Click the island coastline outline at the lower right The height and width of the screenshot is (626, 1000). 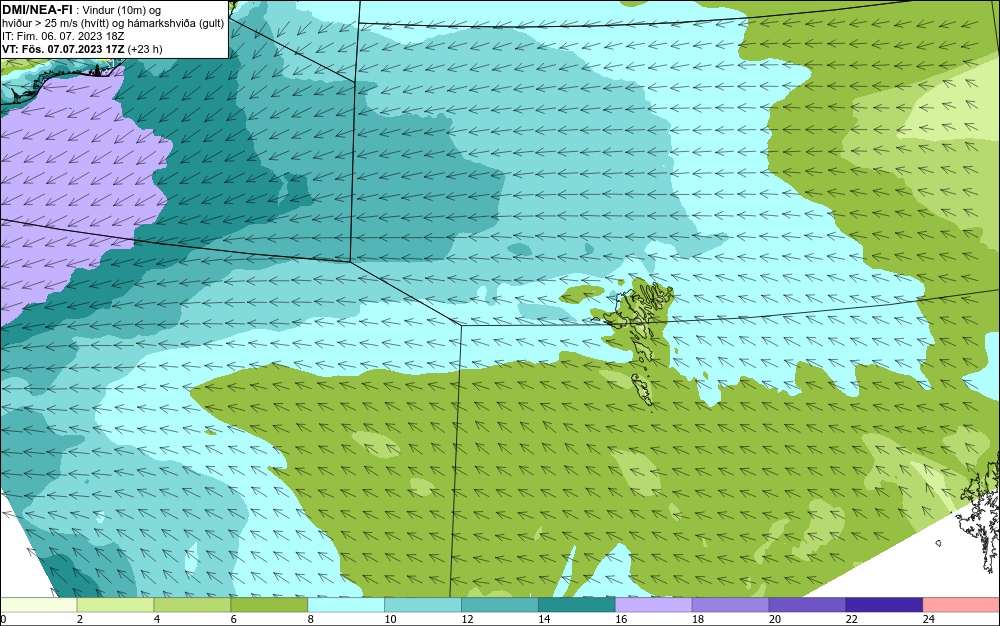pyautogui.click(x=980, y=513)
